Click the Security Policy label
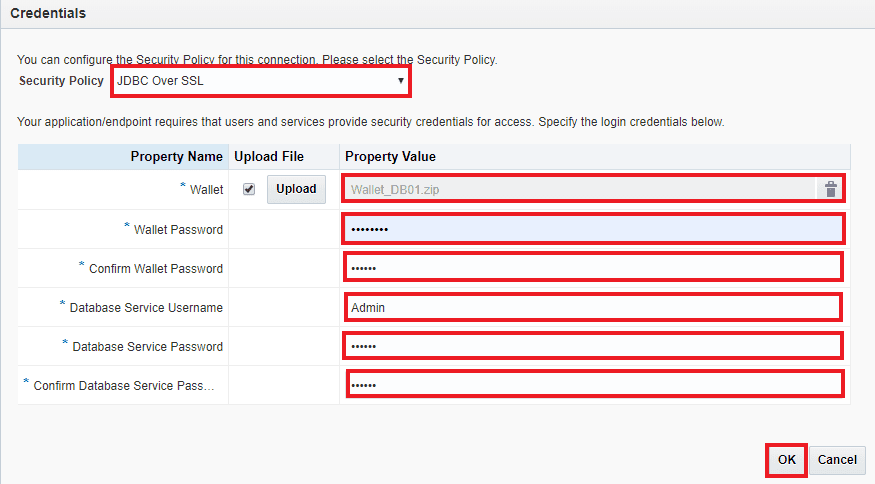 tap(61, 81)
